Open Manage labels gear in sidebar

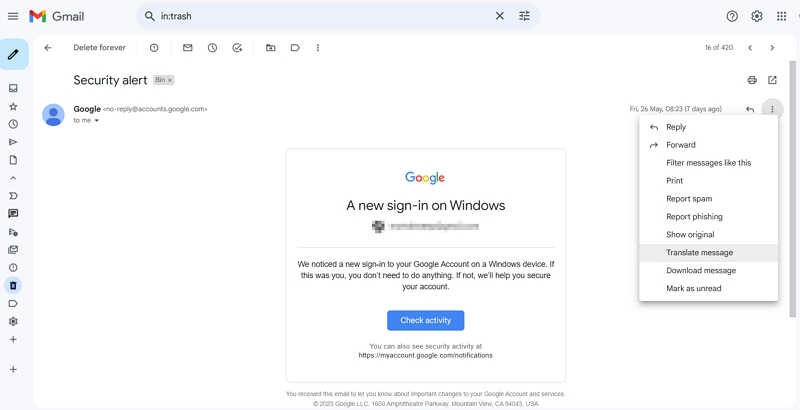click(13, 321)
